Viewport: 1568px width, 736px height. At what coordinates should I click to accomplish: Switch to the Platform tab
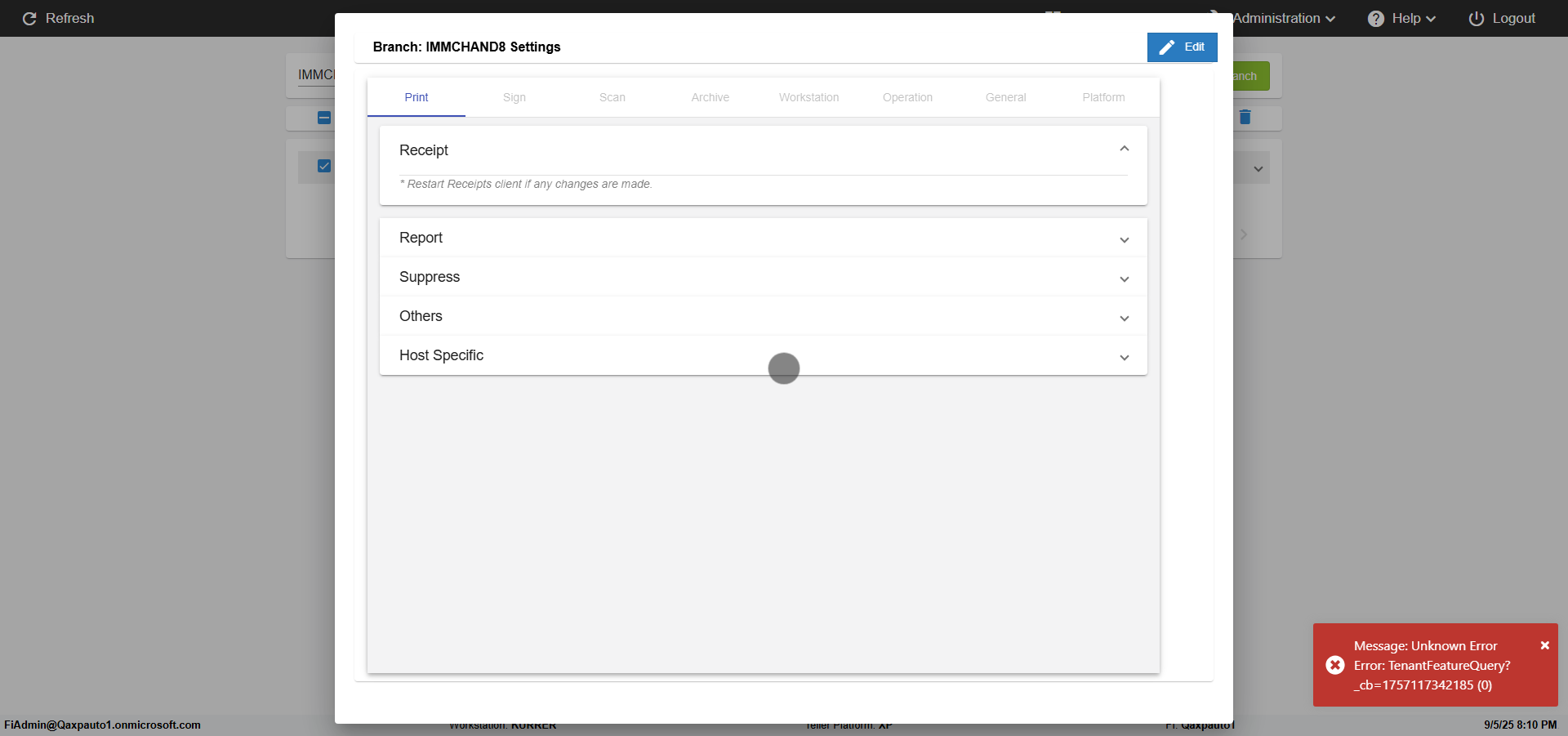(1103, 97)
